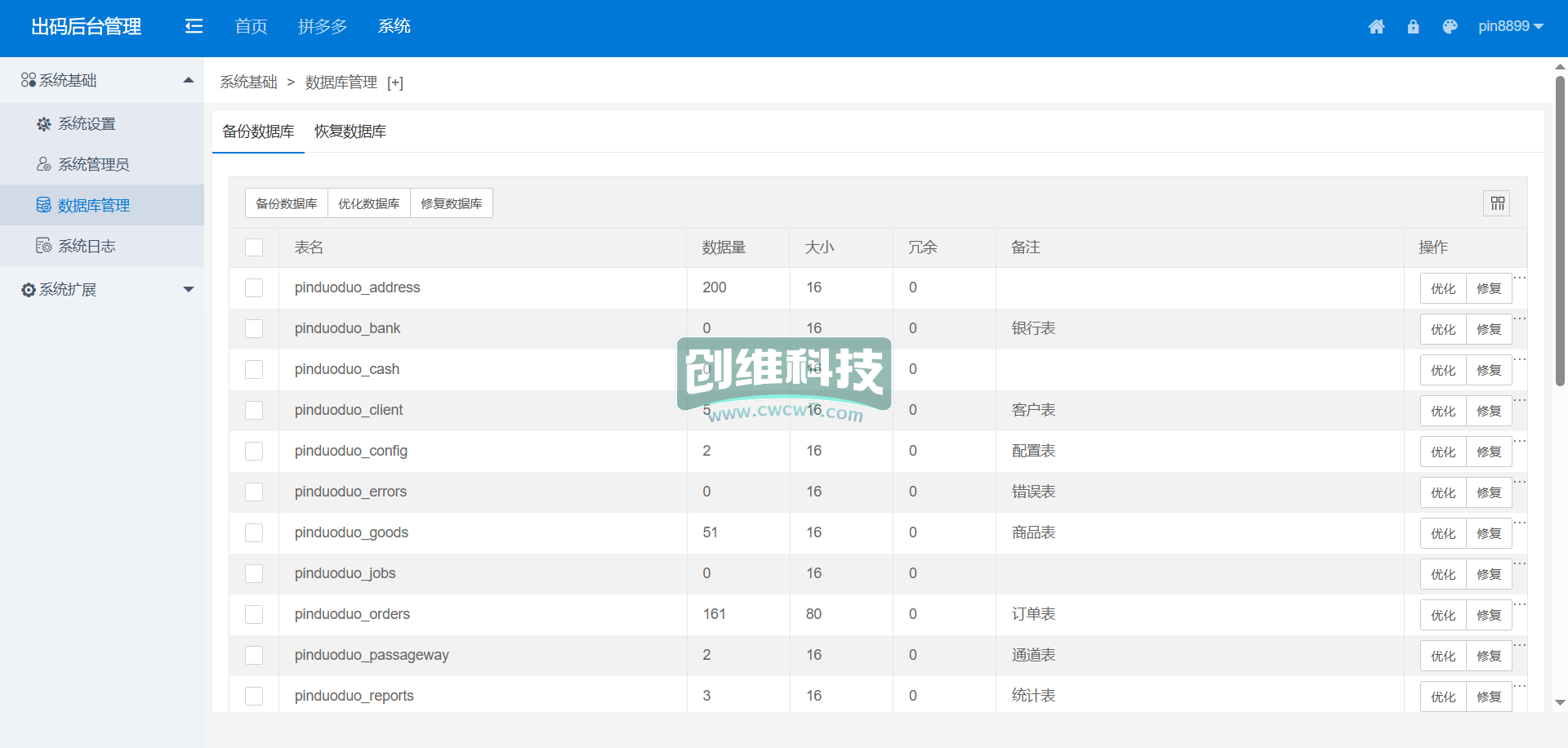The width and height of the screenshot is (1568, 748).
Task: Expand the pin8899 user dropdown
Action: coord(1510,27)
